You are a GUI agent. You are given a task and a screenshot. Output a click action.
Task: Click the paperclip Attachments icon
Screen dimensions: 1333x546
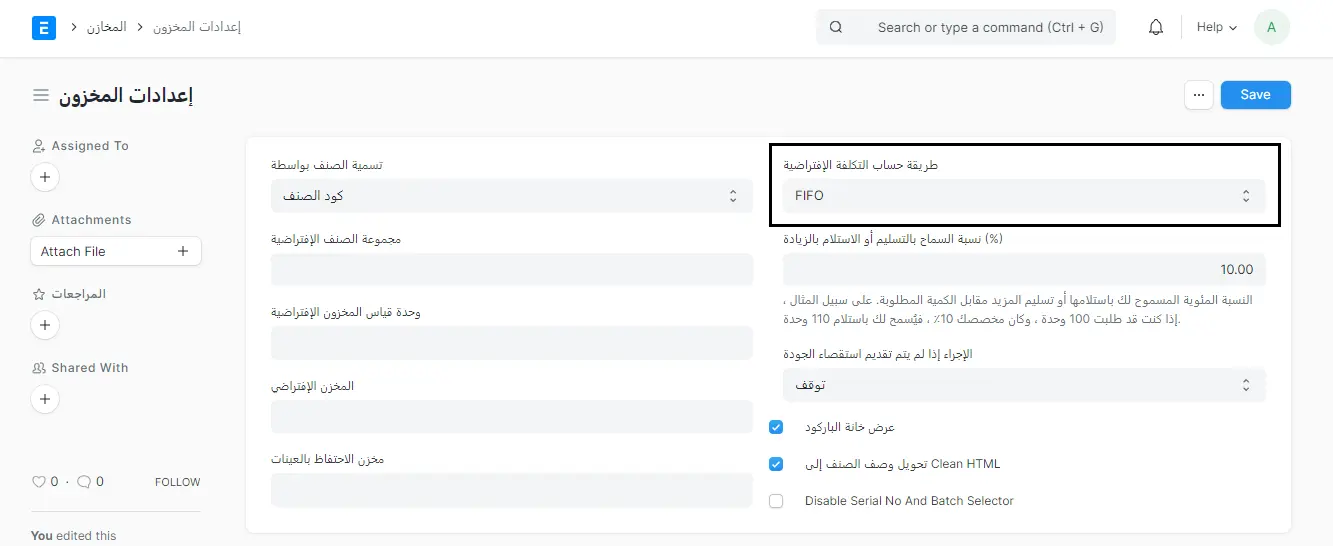pos(39,220)
